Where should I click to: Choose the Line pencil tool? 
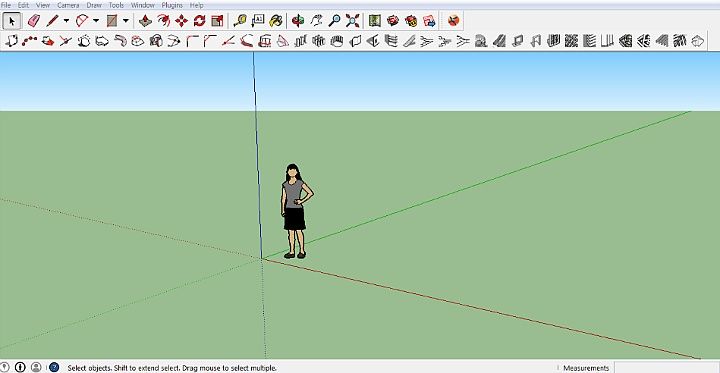(53, 21)
